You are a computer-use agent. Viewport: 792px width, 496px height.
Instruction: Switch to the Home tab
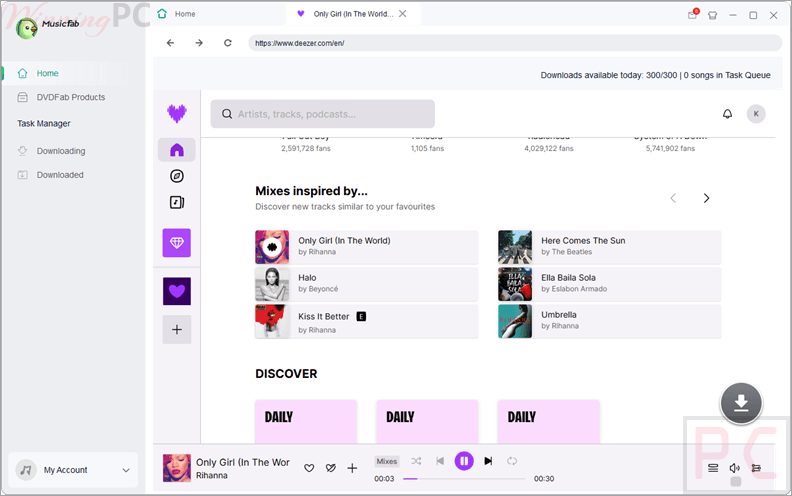pyautogui.click(x=176, y=14)
